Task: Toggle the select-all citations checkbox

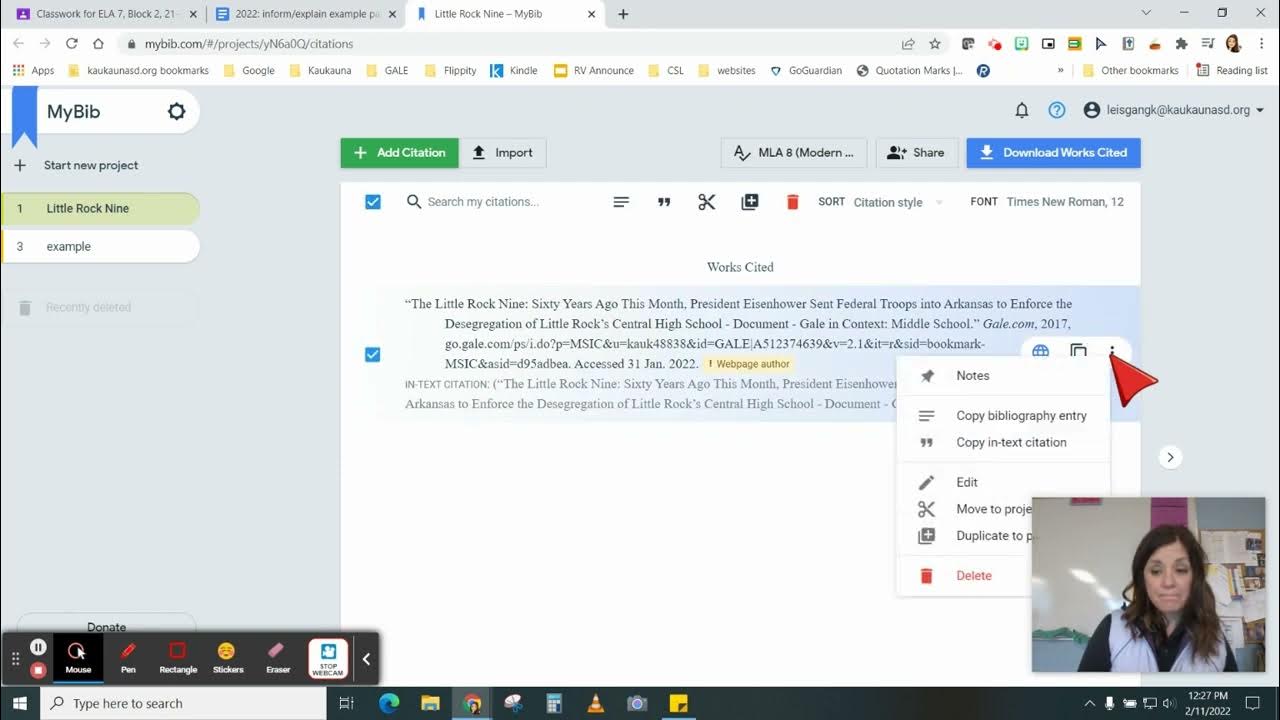Action: (373, 202)
